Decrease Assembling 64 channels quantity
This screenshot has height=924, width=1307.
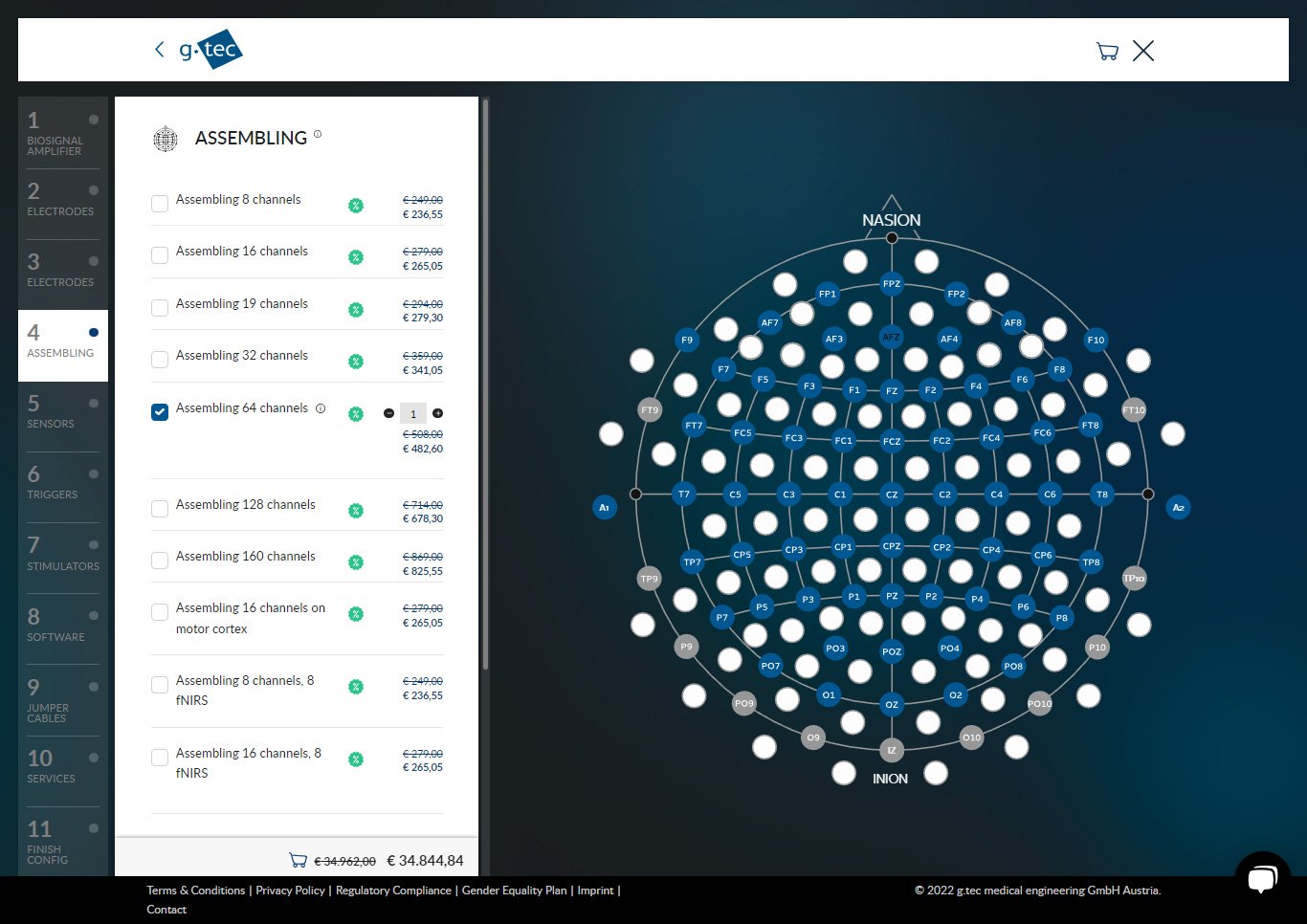(388, 413)
